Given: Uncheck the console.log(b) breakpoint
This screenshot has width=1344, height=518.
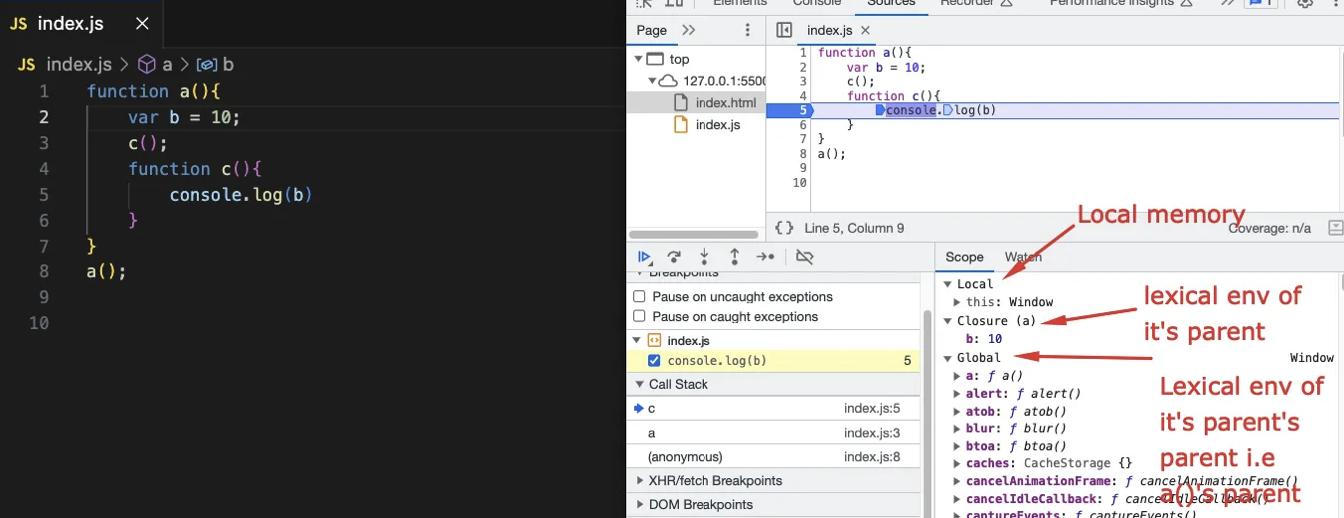Looking at the screenshot, I should [654, 361].
